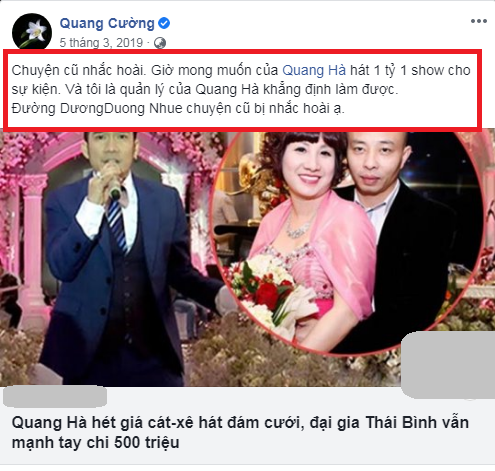The image size is (495, 471).
Task: Click the post text "Đường DươngDuong Nhue"
Action: click(x=97, y=109)
